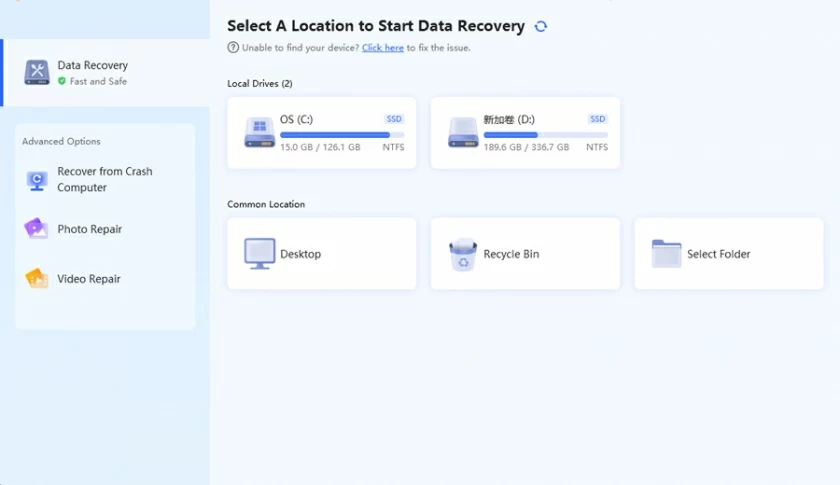Image resolution: width=840 pixels, height=485 pixels.
Task: Click the 15.0 GB / 126.1 GB text
Action: coord(320,147)
